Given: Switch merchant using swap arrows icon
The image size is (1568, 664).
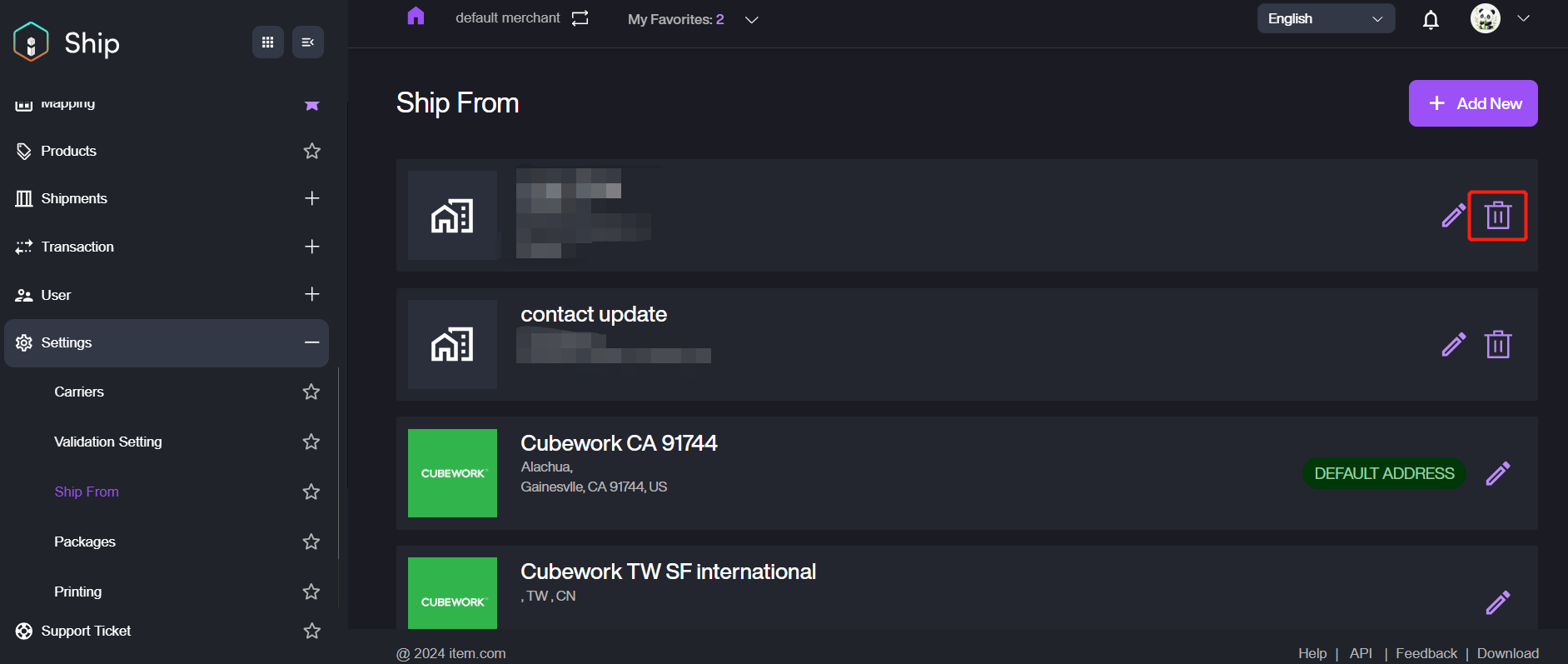Looking at the screenshot, I should coord(580,18).
